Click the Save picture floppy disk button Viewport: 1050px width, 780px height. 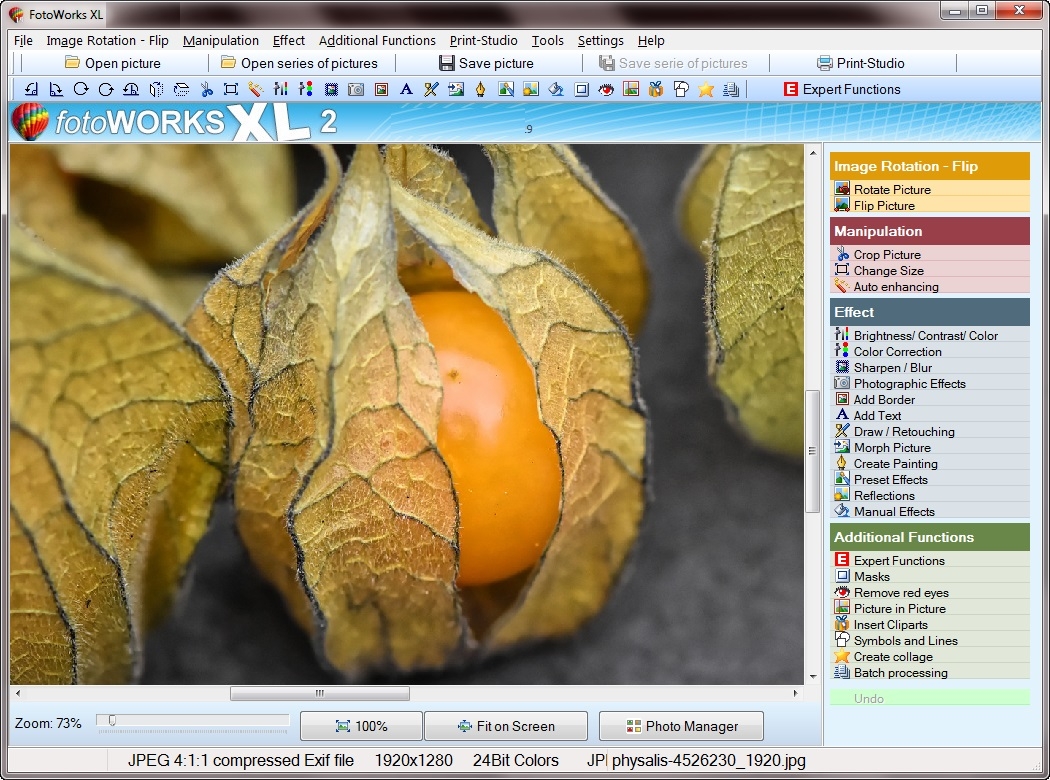click(x=486, y=63)
